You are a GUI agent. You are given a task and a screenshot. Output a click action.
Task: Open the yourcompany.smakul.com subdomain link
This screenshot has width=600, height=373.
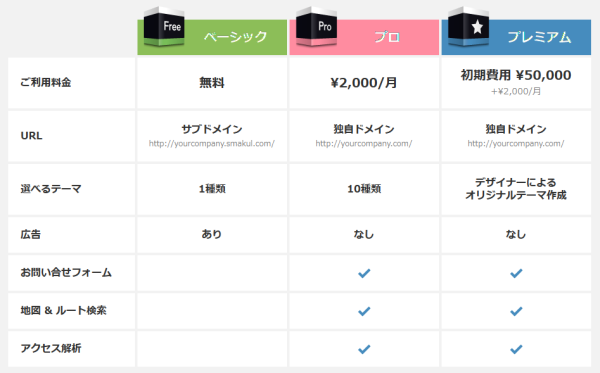[212, 144]
